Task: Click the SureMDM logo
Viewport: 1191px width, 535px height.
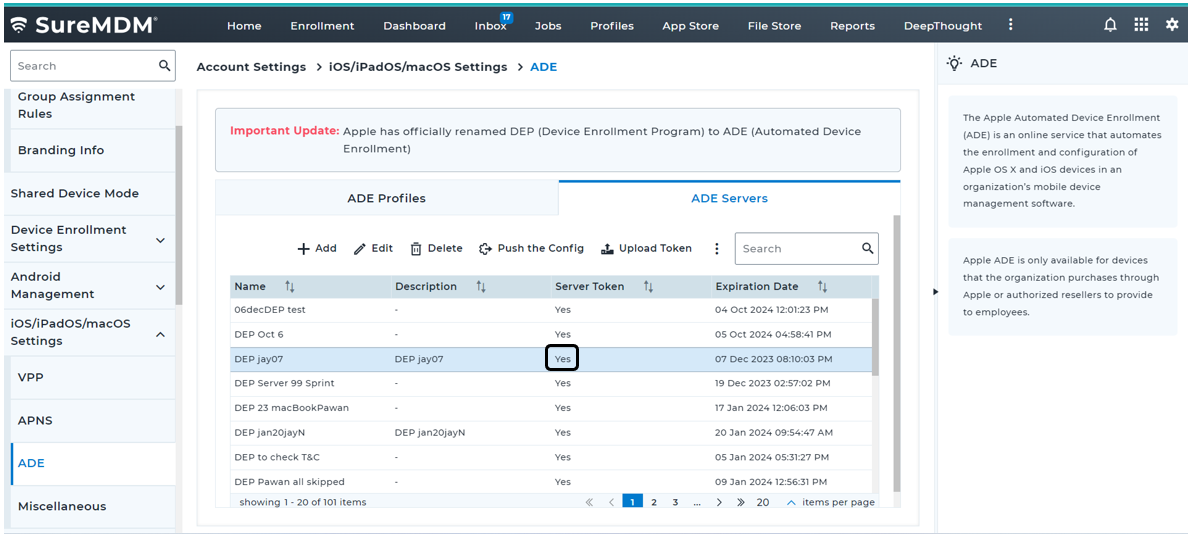Action: (x=84, y=25)
